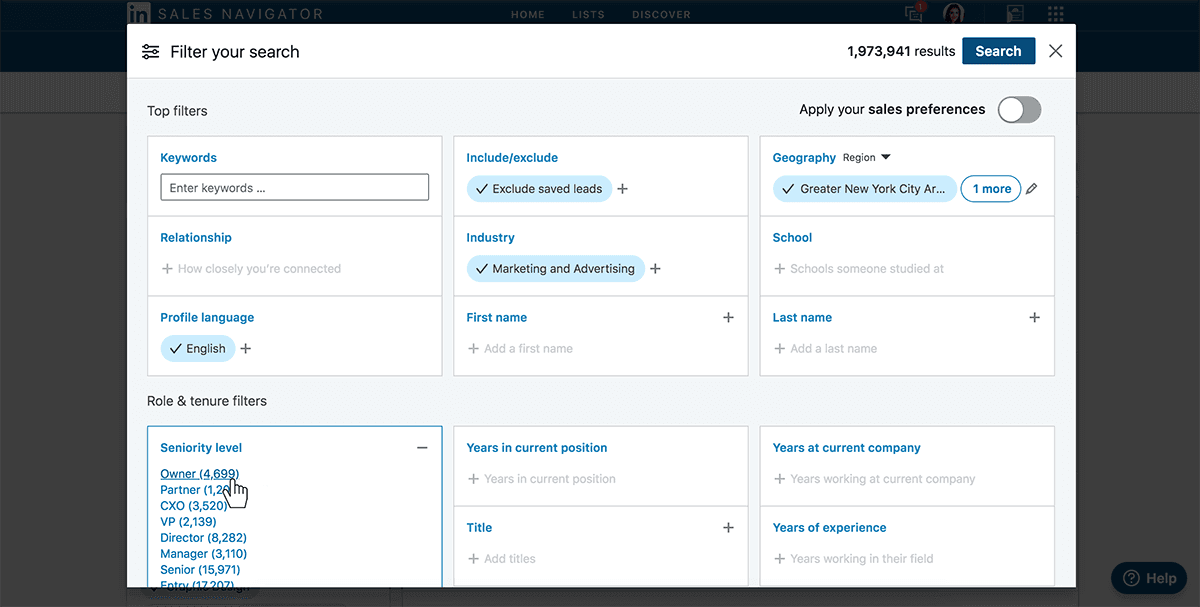The width and height of the screenshot is (1200, 607).
Task: Add another Include/exclude filter with plus
Action: pos(622,188)
